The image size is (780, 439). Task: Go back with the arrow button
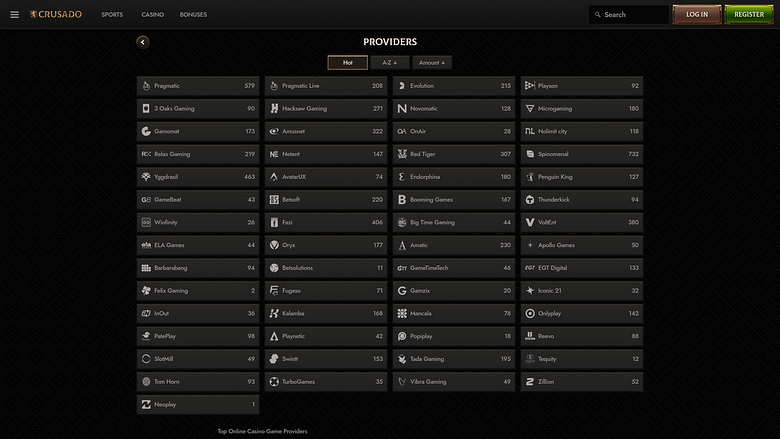pyautogui.click(x=143, y=42)
